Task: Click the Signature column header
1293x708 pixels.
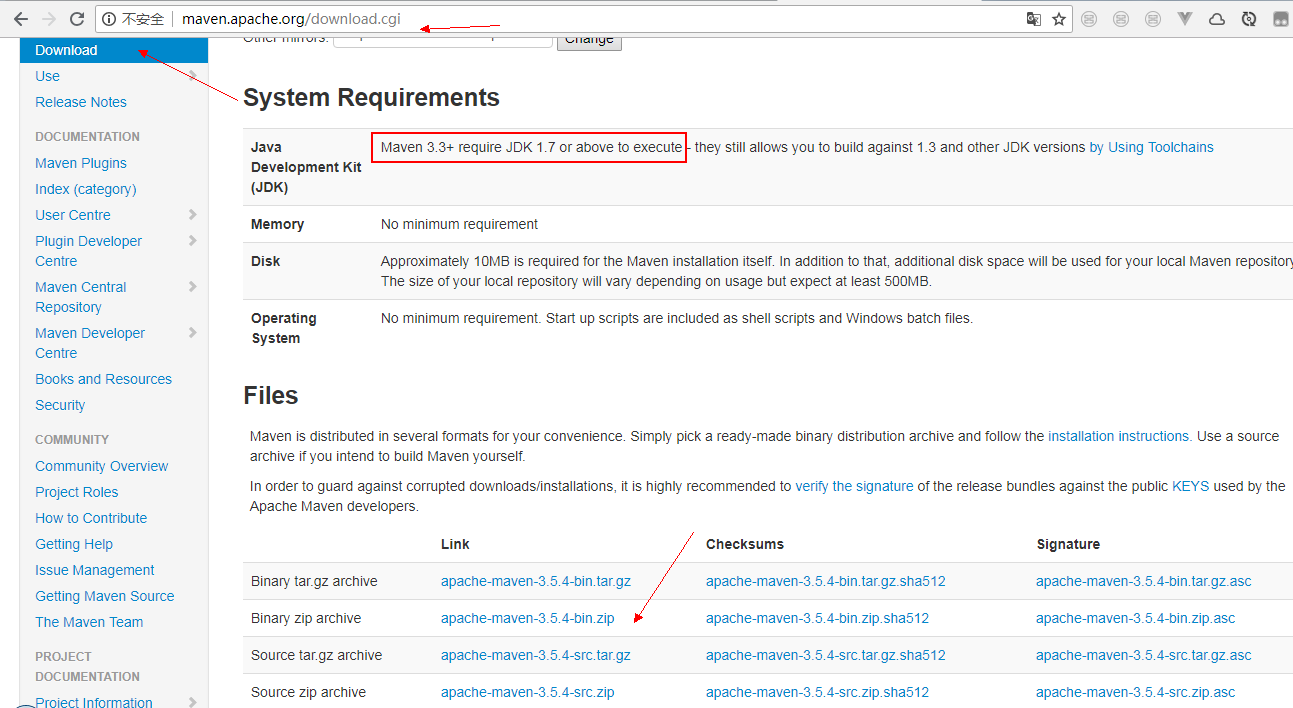Action: (1068, 544)
